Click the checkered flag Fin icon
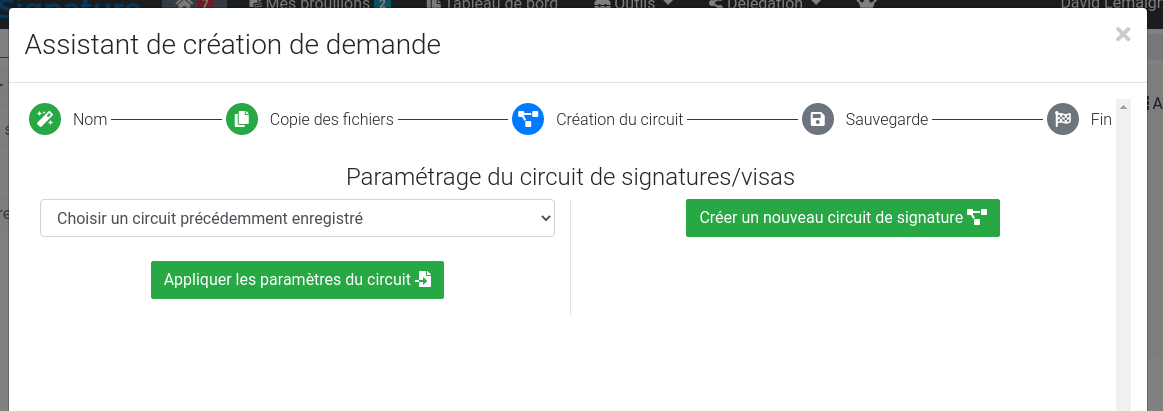This screenshot has height=411, width=1163. [1062, 120]
